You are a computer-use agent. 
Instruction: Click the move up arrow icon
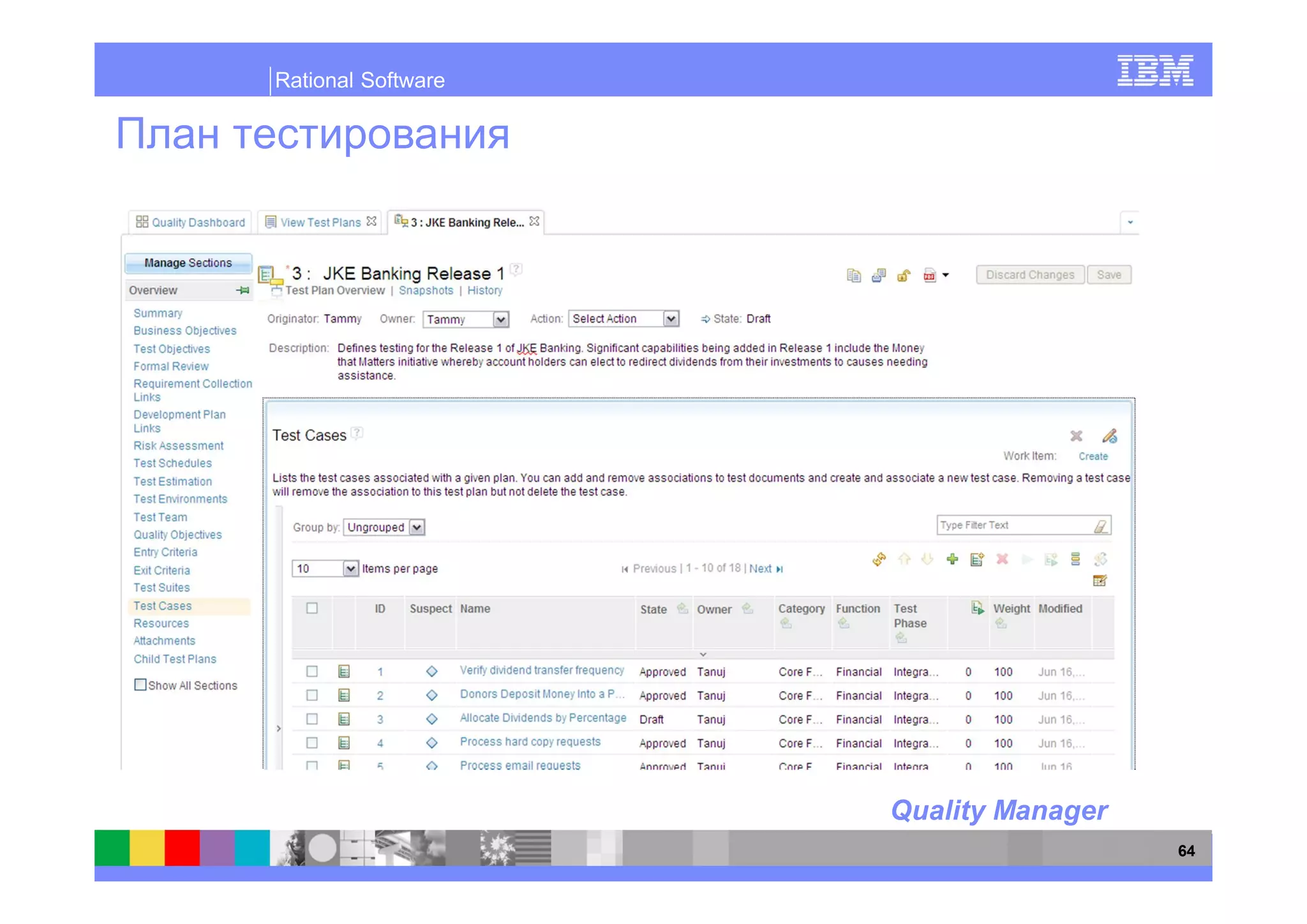(904, 560)
